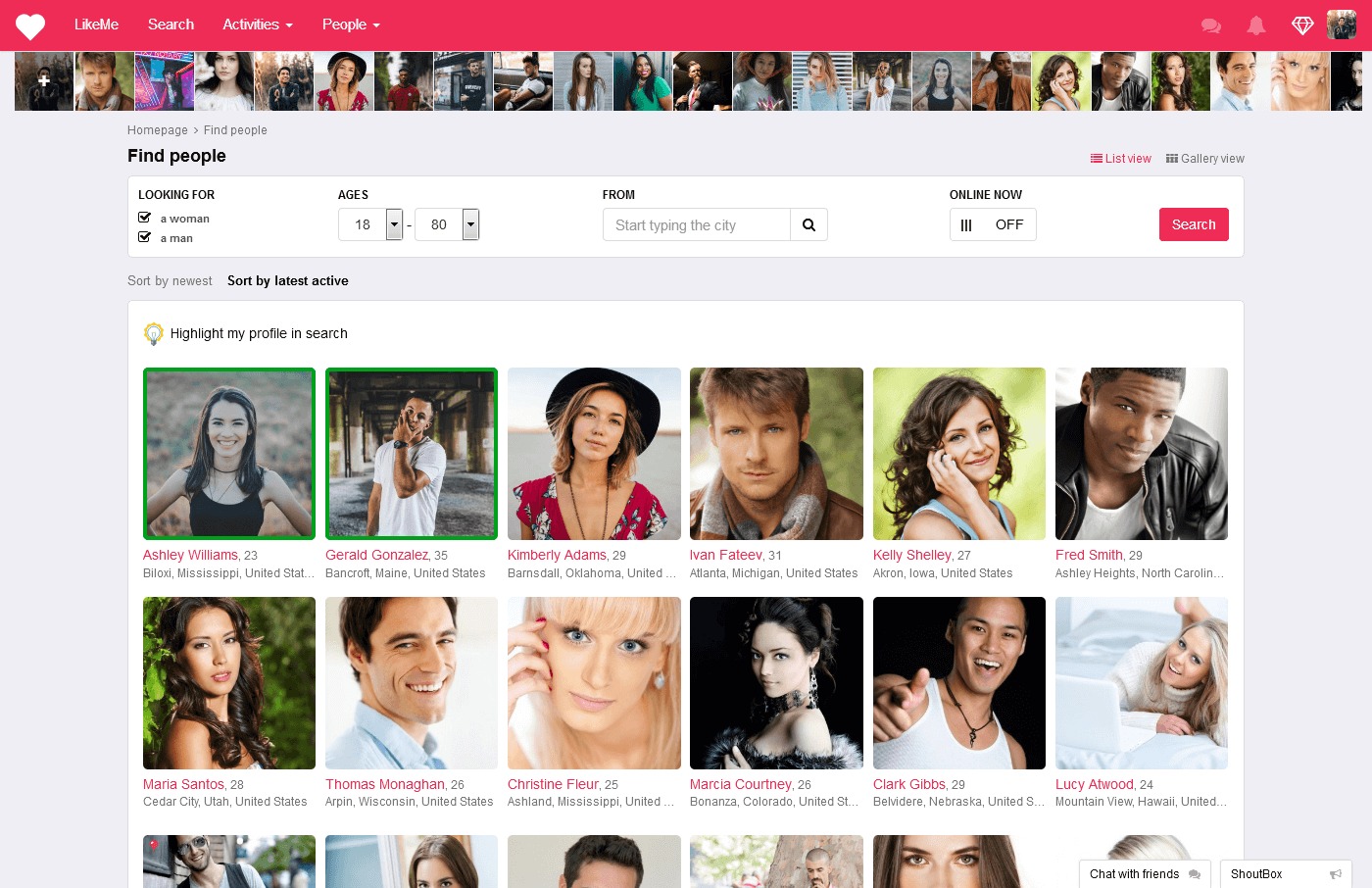Click Ivan Fateev photo thumbnail
1372x888 pixels.
[x=776, y=454]
